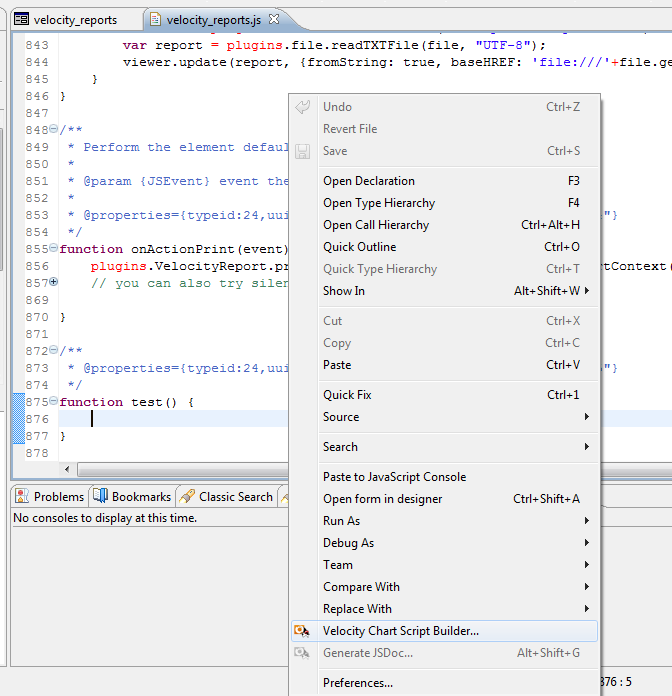Collapse the onActionPrint function at line 855
Screen dimensions: 672x696
coord(53,248)
